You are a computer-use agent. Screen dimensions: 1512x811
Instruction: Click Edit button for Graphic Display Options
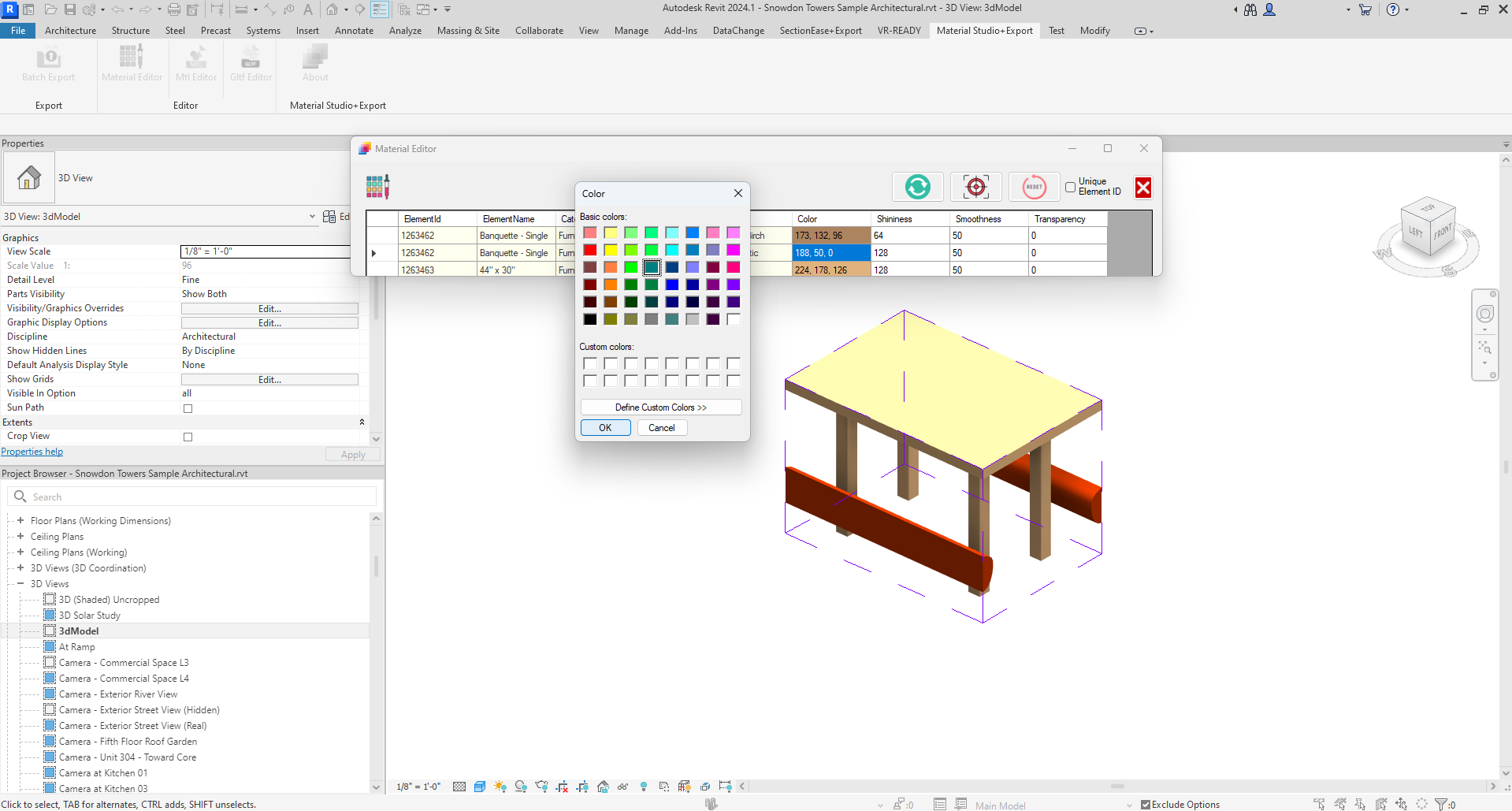269,323
